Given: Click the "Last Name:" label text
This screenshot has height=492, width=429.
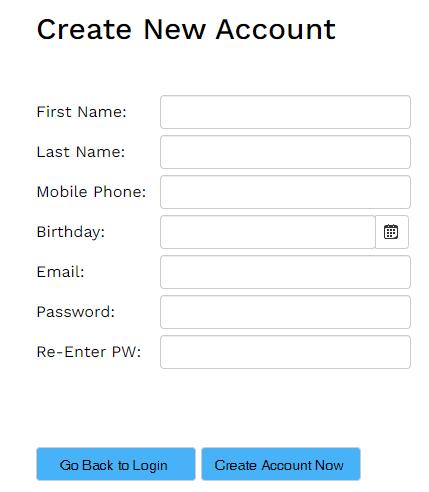Looking at the screenshot, I should pyautogui.click(x=81, y=152).
